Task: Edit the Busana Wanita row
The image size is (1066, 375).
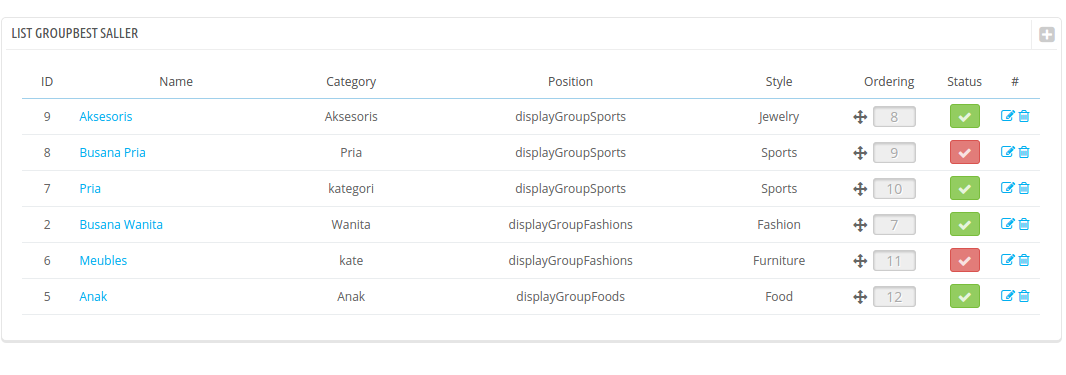Action: click(1008, 224)
